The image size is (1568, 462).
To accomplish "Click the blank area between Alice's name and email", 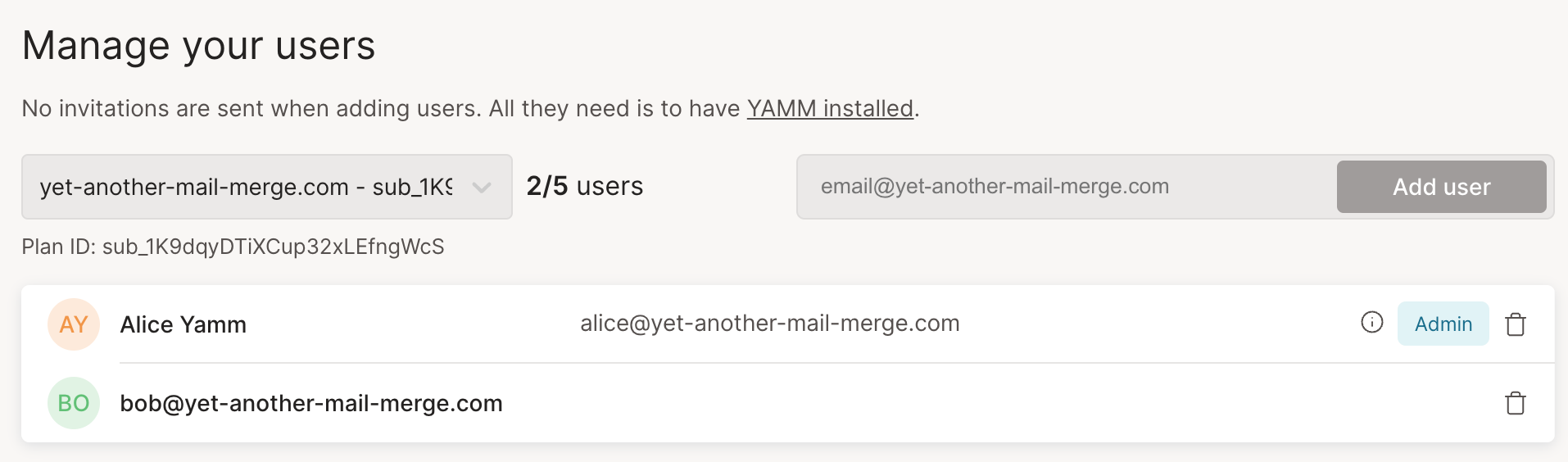I will pos(410,324).
